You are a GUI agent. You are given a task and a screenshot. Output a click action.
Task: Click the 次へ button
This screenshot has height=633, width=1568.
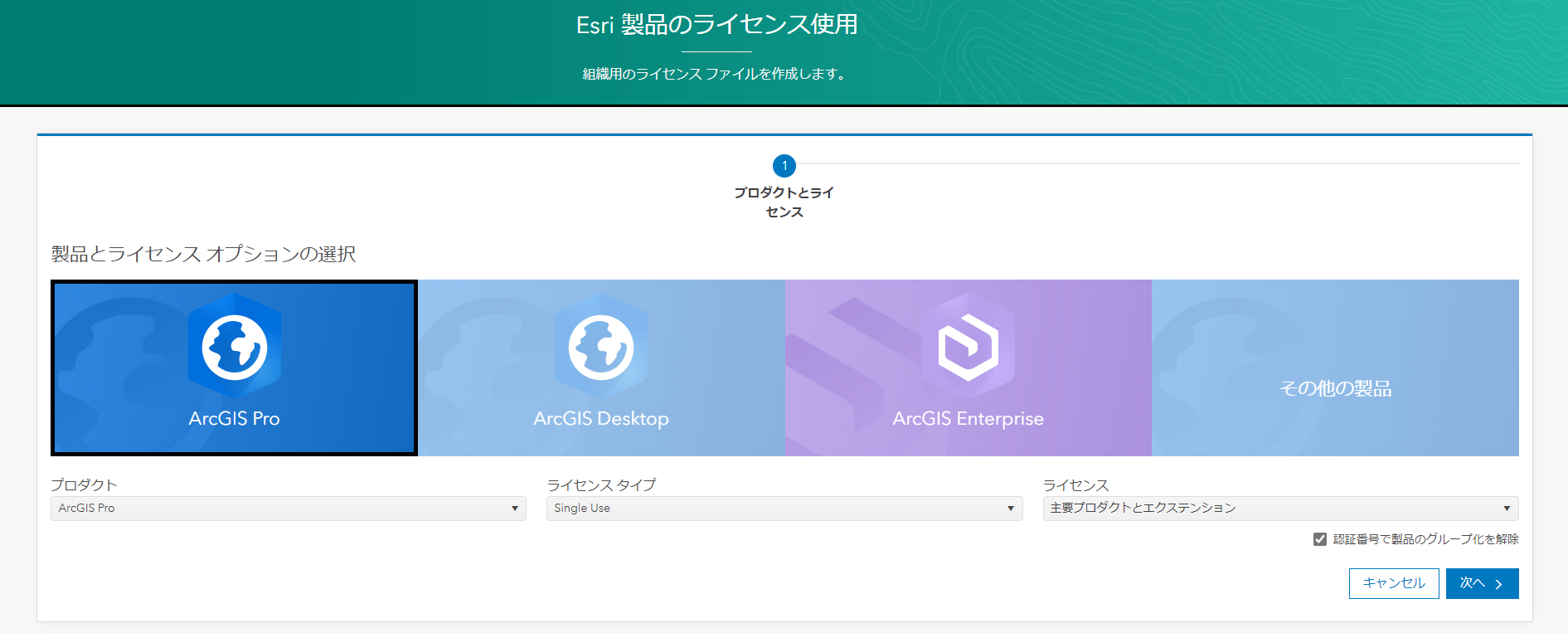(1483, 583)
